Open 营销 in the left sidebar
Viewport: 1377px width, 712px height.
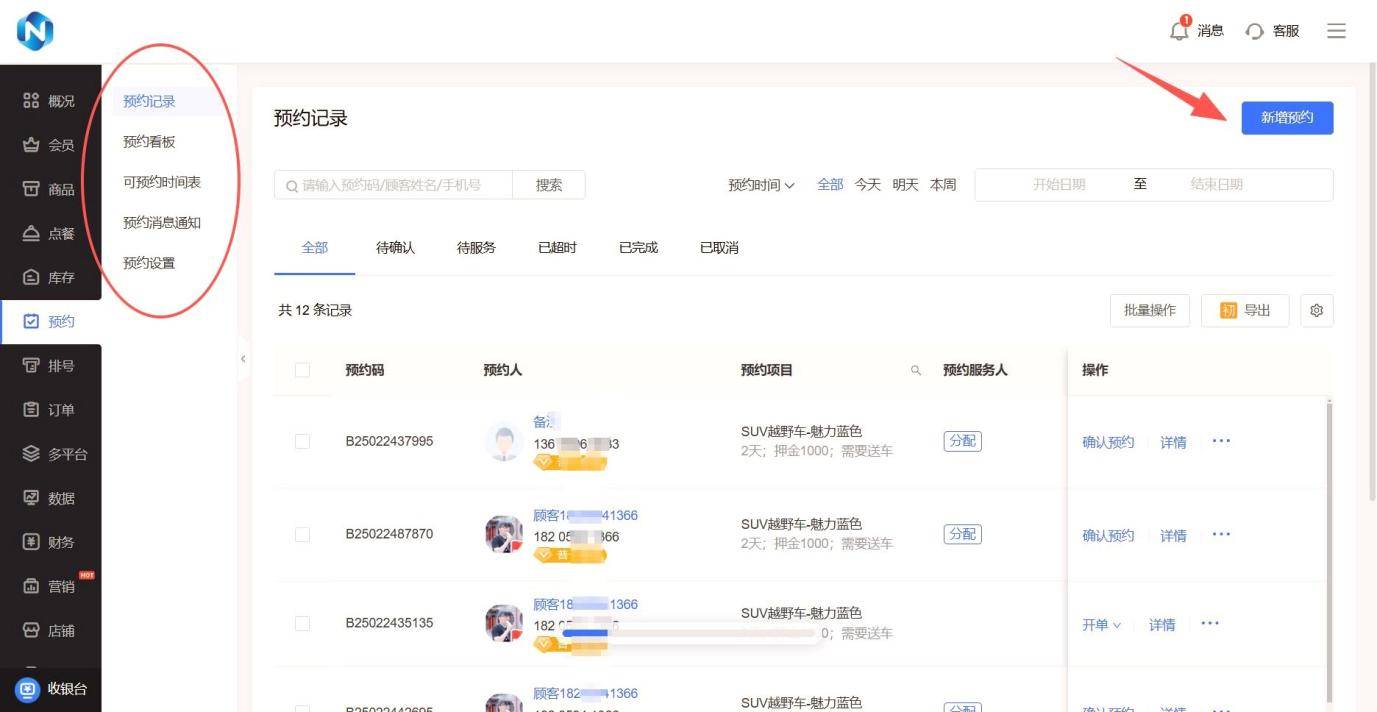(x=50, y=586)
